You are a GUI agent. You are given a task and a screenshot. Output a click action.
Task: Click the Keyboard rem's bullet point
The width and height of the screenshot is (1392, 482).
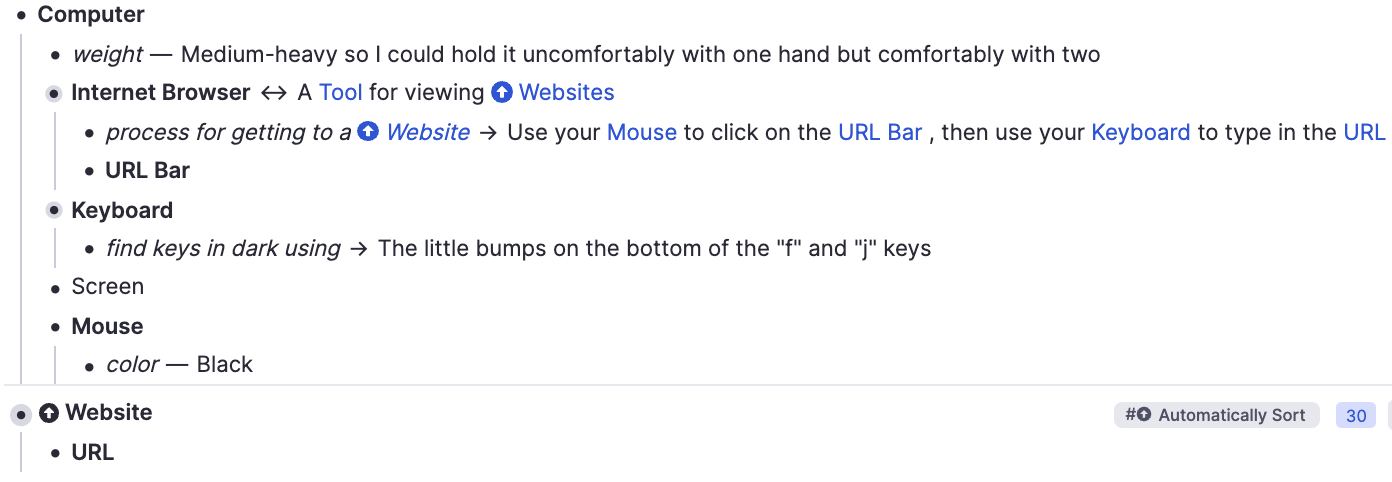pos(55,211)
